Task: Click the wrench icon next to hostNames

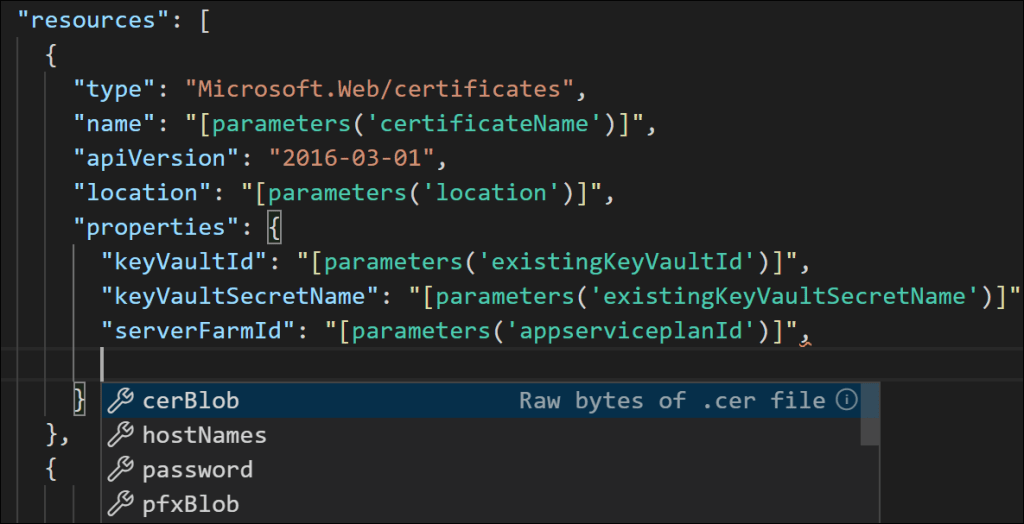Action: tap(121, 435)
